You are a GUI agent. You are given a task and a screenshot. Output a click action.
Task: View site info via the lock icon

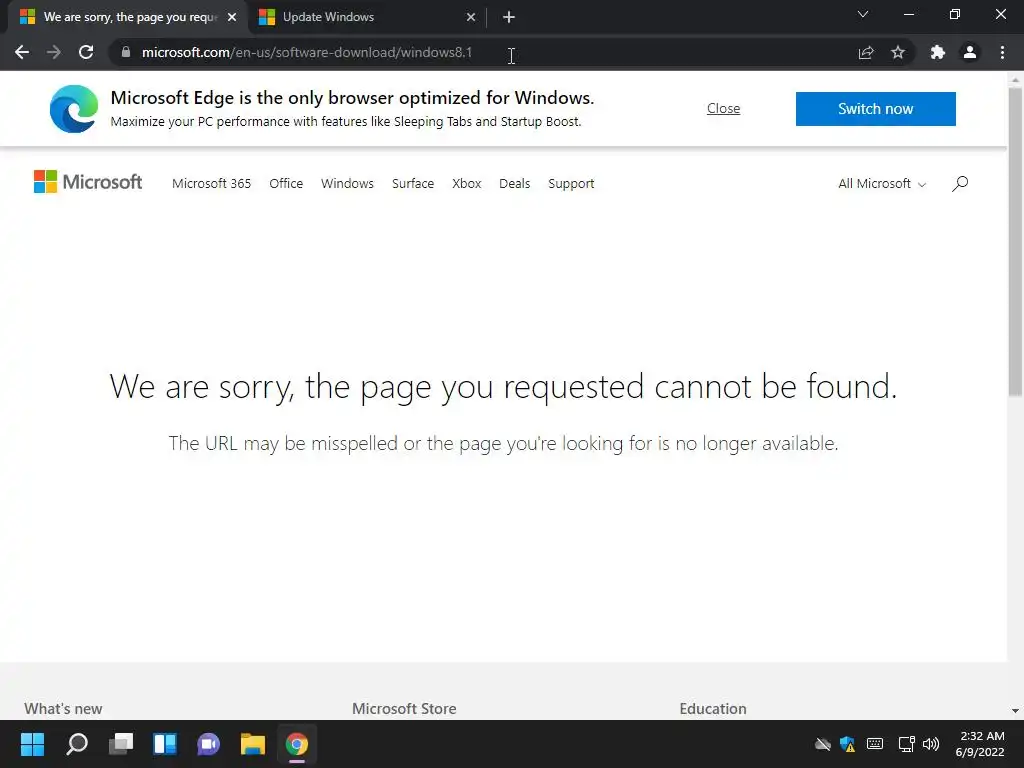click(x=126, y=52)
